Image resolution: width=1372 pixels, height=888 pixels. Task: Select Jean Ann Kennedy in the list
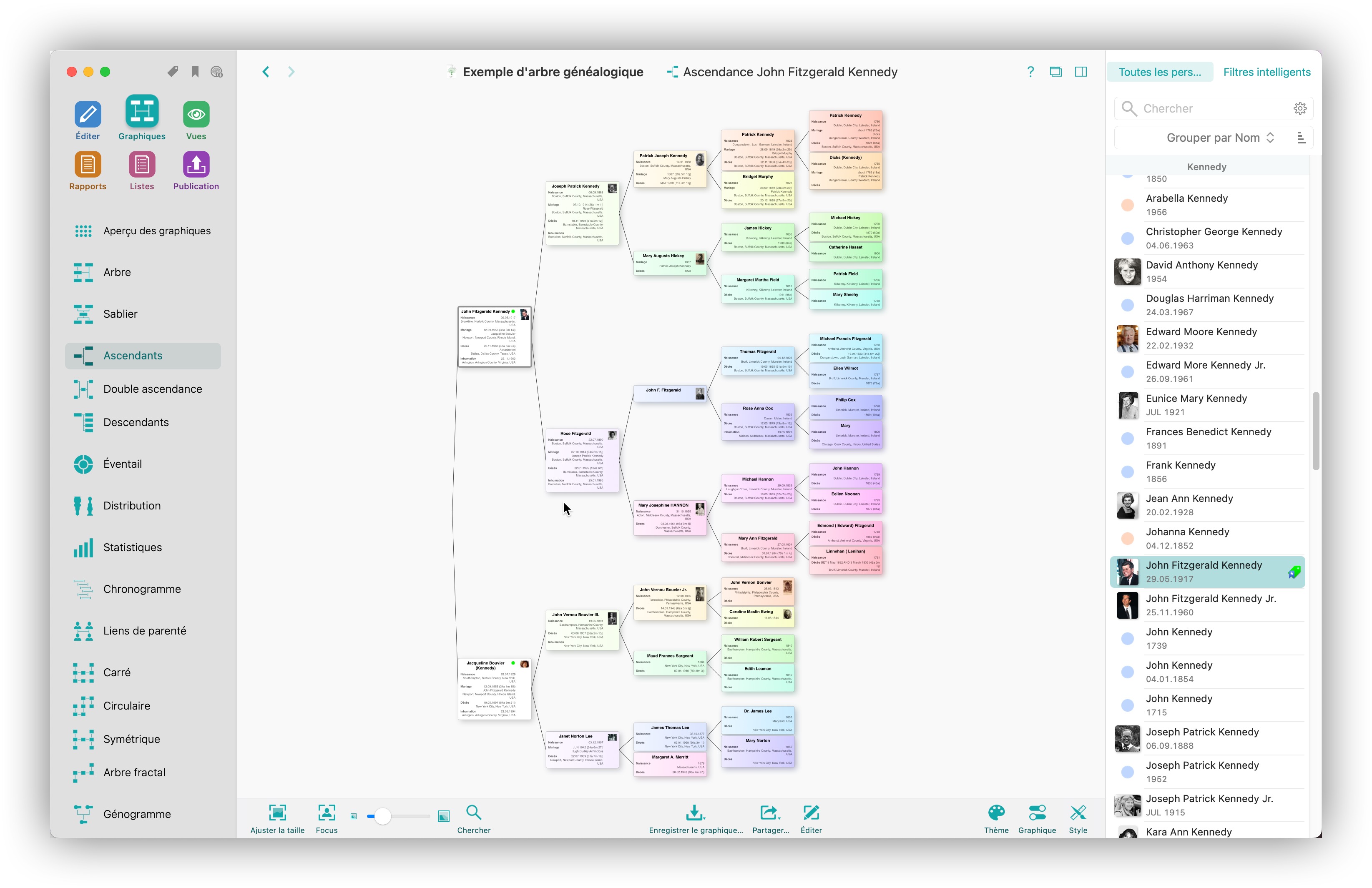click(1189, 505)
